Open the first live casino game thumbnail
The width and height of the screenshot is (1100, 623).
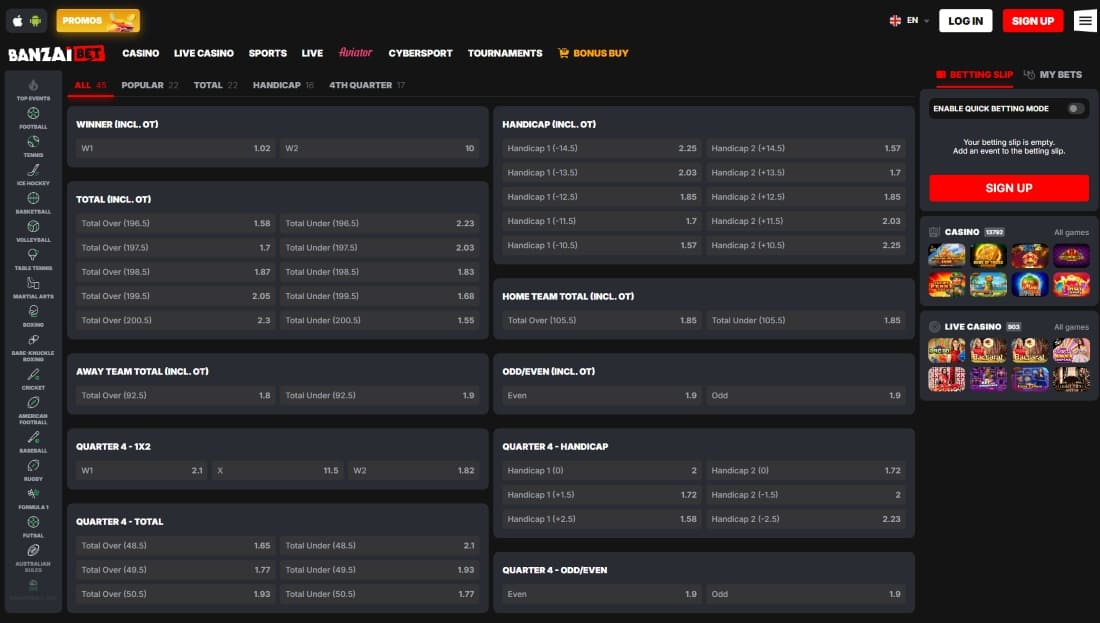click(x=946, y=350)
